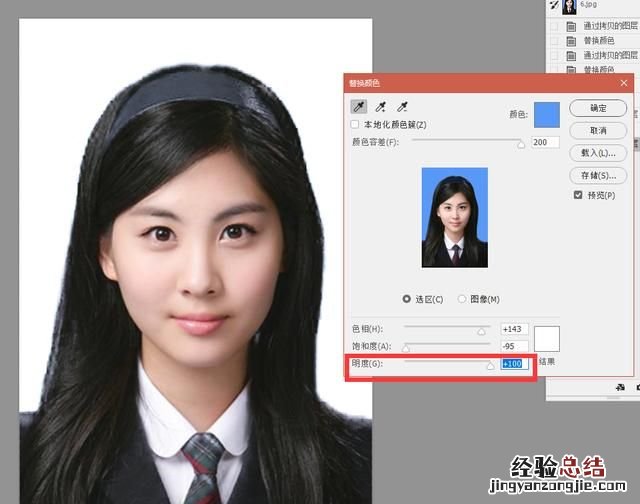Click the 明度 field showing +100
Image resolution: width=640 pixels, height=504 pixels.
[x=514, y=363]
